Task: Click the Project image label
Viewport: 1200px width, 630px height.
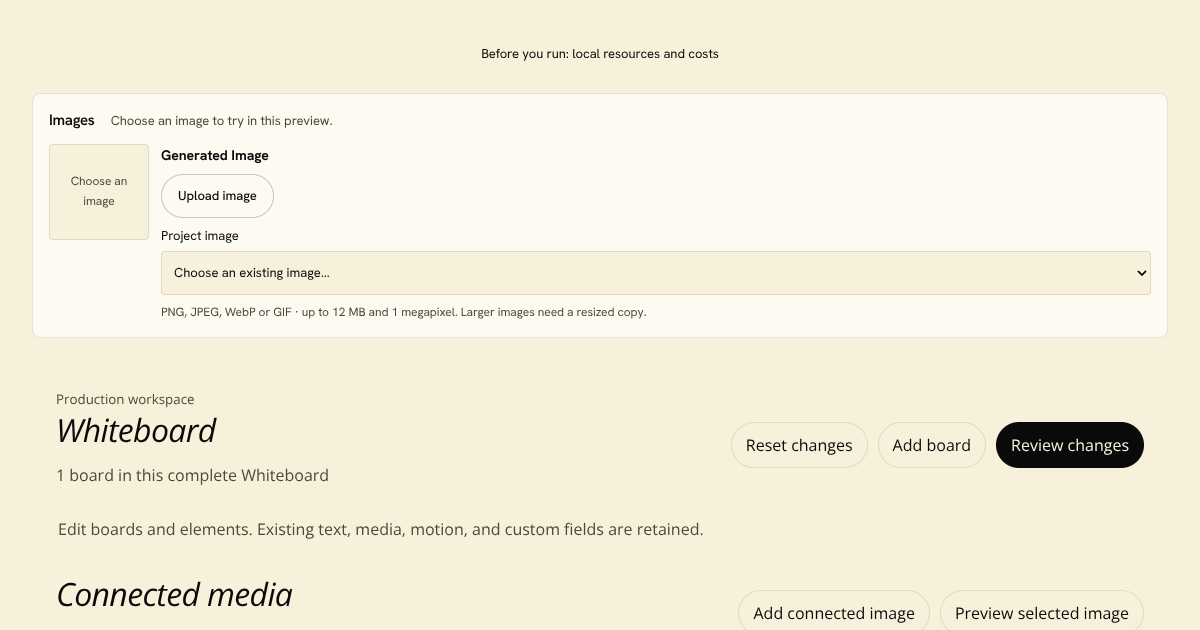Action: click(x=200, y=236)
